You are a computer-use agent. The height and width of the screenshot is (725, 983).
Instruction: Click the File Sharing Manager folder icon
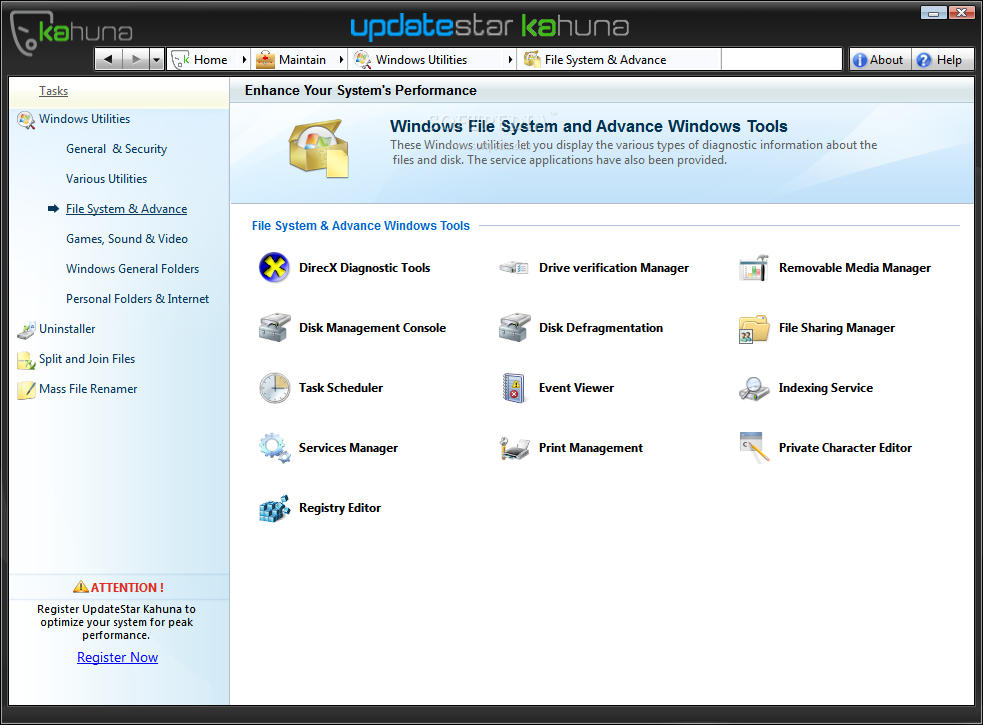pos(754,329)
